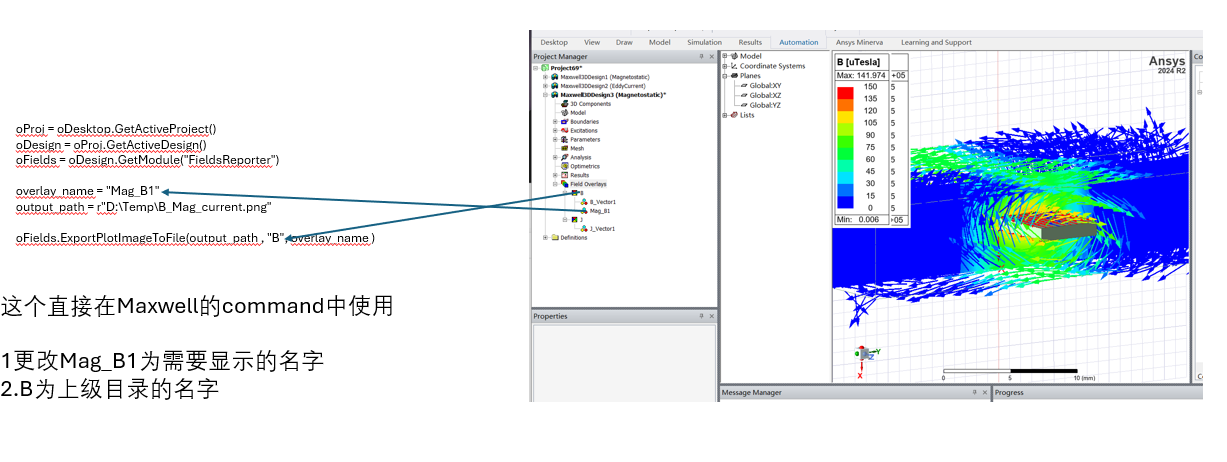
Task: Expand the Excitations node
Action: point(555,130)
